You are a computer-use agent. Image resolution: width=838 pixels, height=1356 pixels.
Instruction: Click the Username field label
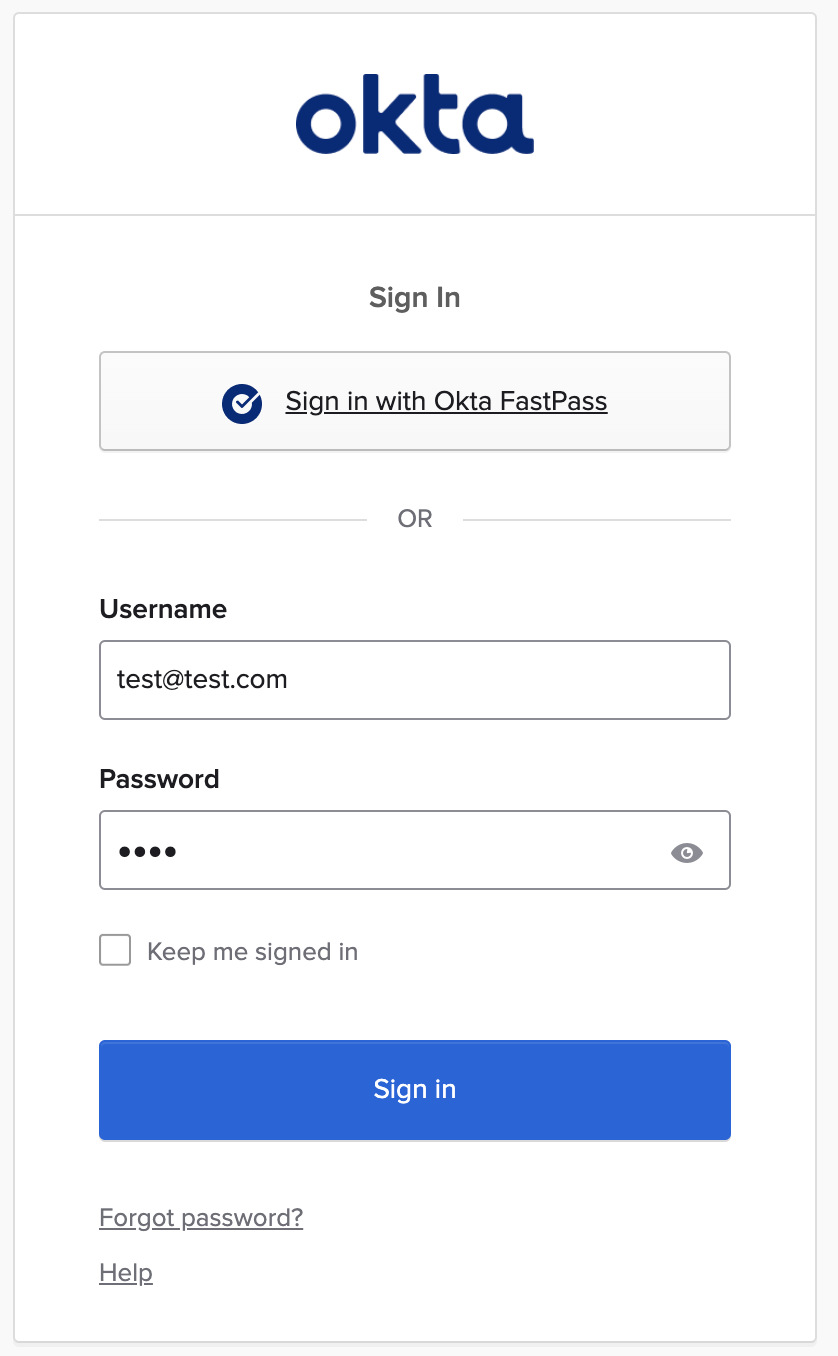coord(163,609)
